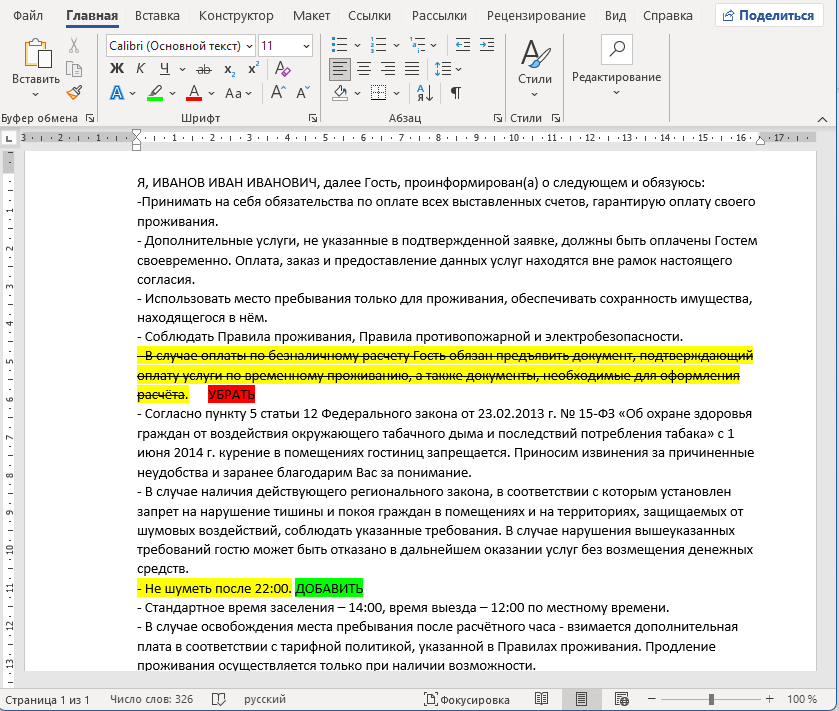Open the Font dialog launcher
839x711 pixels.
click(313, 118)
